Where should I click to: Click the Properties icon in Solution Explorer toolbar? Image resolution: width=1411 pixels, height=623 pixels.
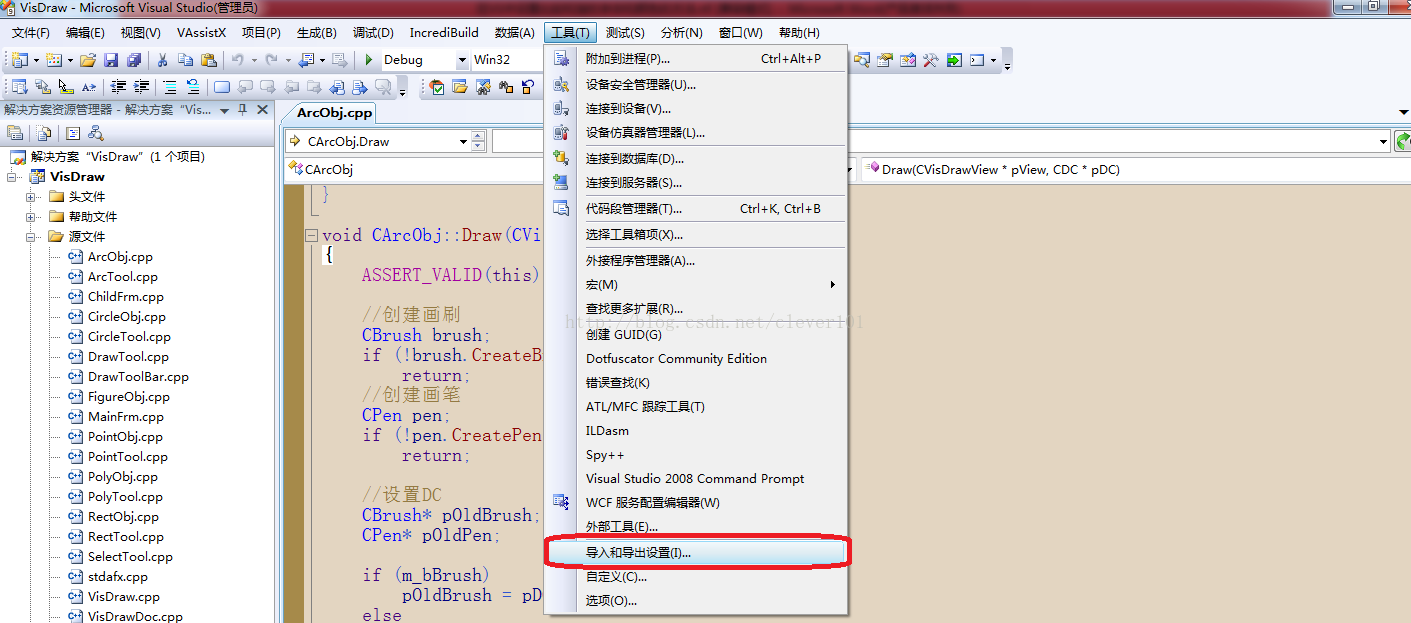(x=14, y=133)
